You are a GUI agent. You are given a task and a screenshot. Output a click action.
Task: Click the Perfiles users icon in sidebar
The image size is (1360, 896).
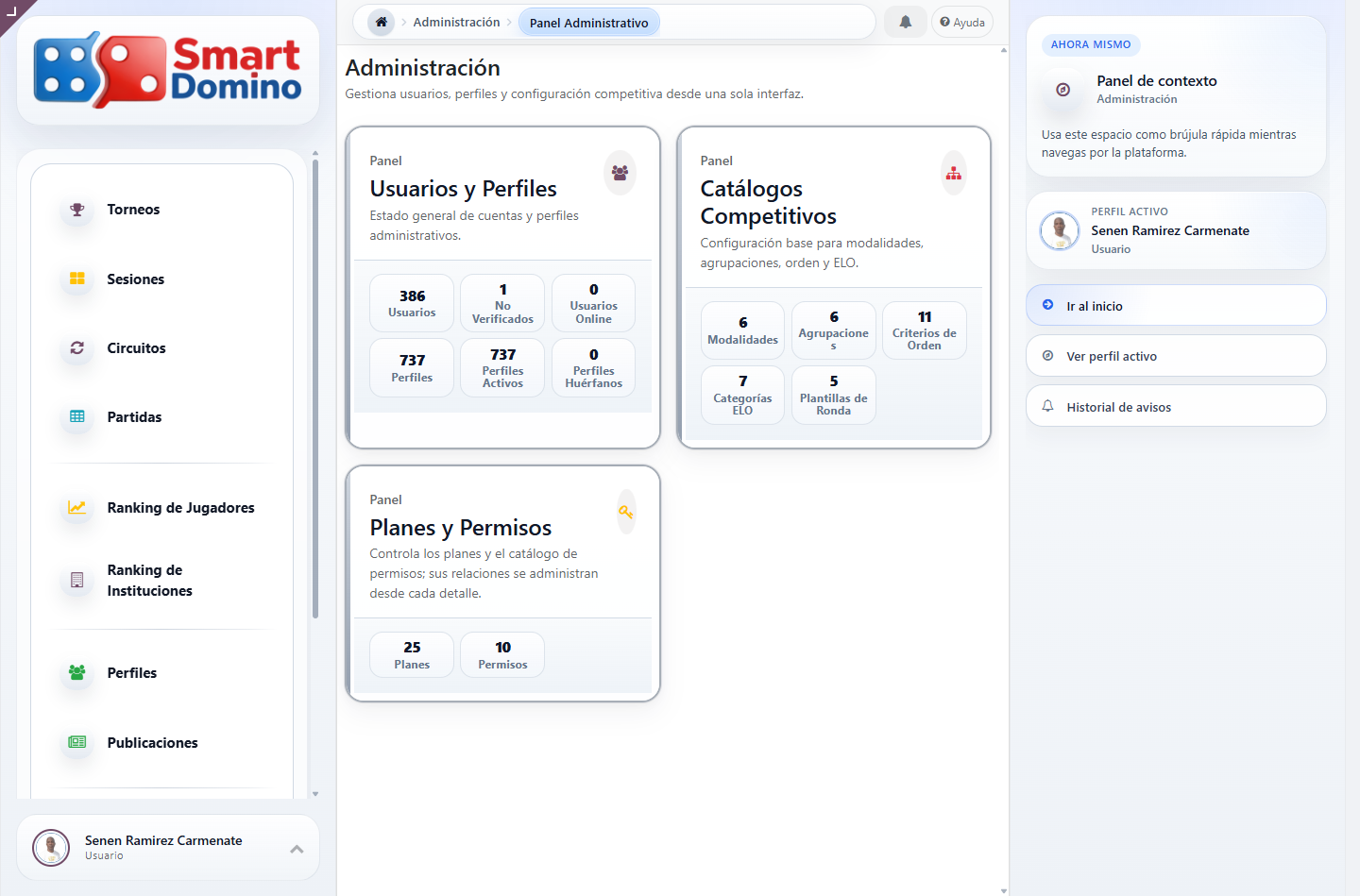point(77,672)
